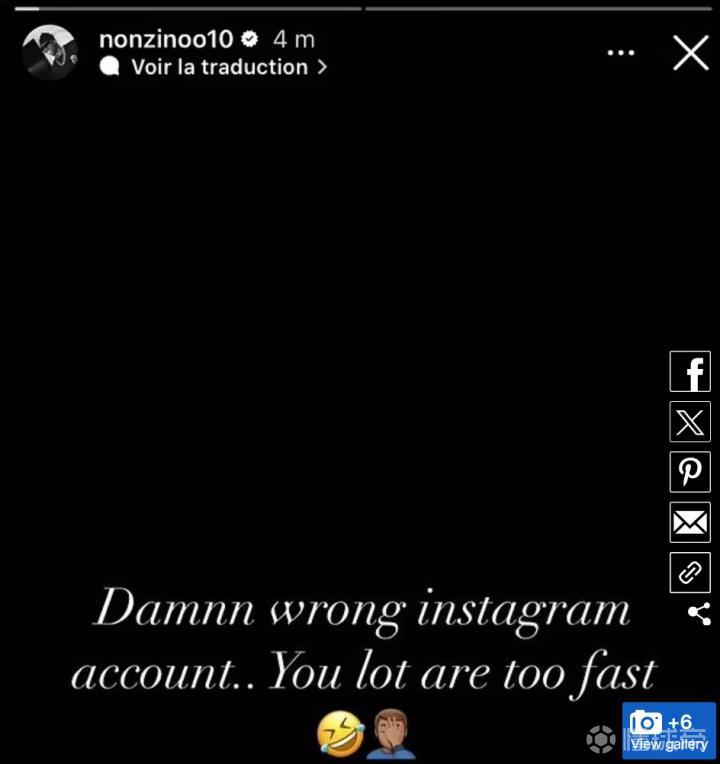Pin this image to Pinterest

[690, 472]
